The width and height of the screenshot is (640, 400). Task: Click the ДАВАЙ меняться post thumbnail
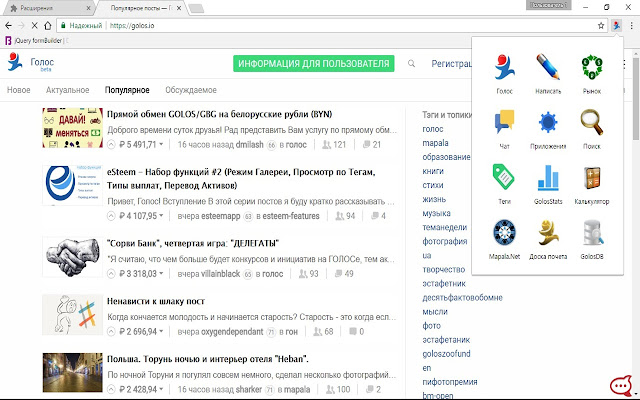73,128
